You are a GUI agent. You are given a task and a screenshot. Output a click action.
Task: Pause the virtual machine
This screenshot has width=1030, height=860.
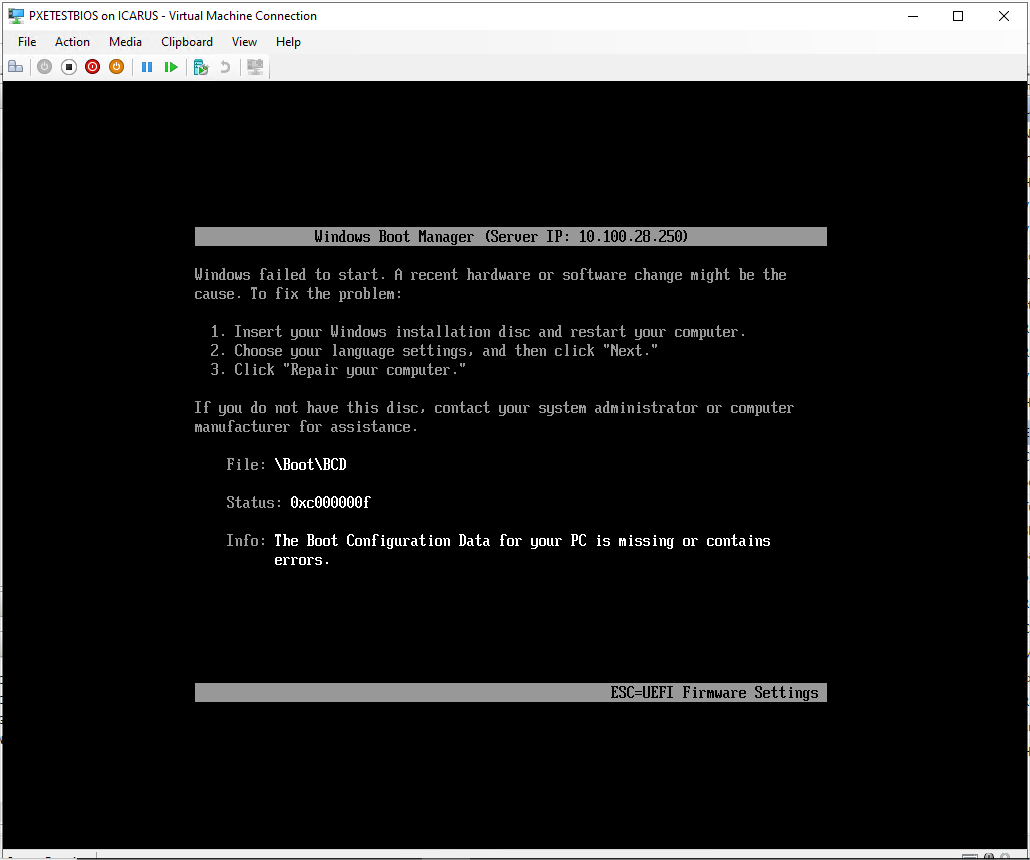[x=147, y=67]
